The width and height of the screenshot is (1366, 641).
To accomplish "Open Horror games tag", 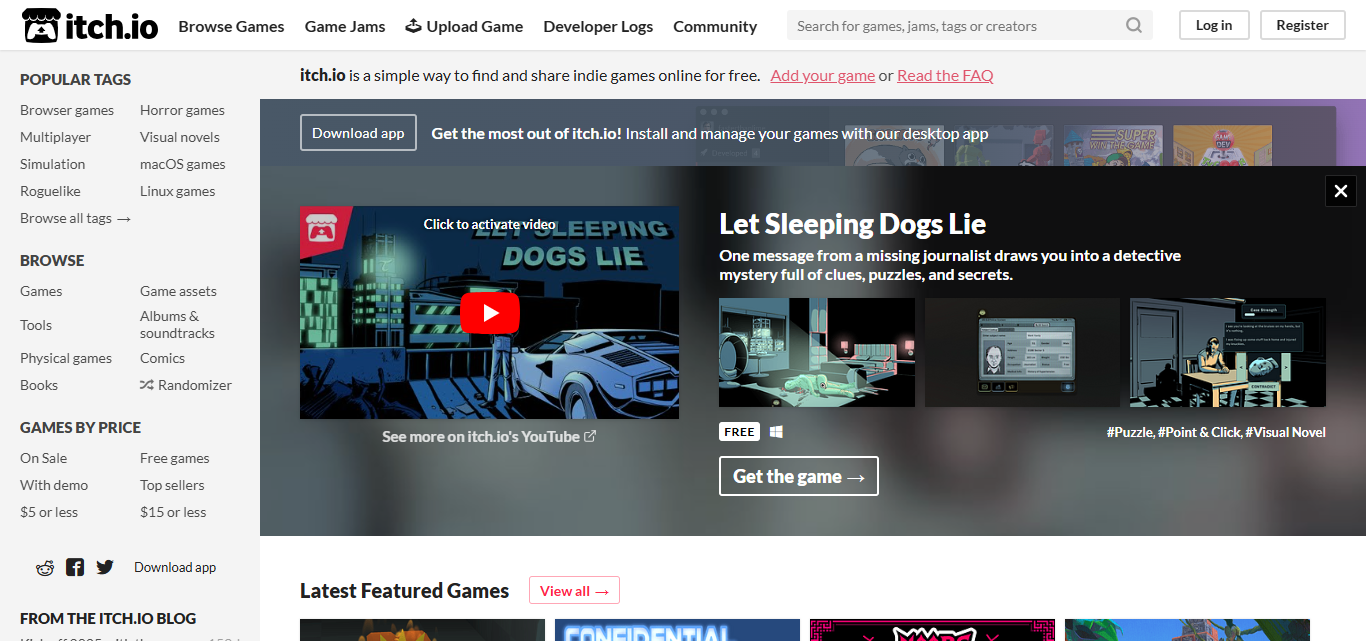I will [182, 110].
